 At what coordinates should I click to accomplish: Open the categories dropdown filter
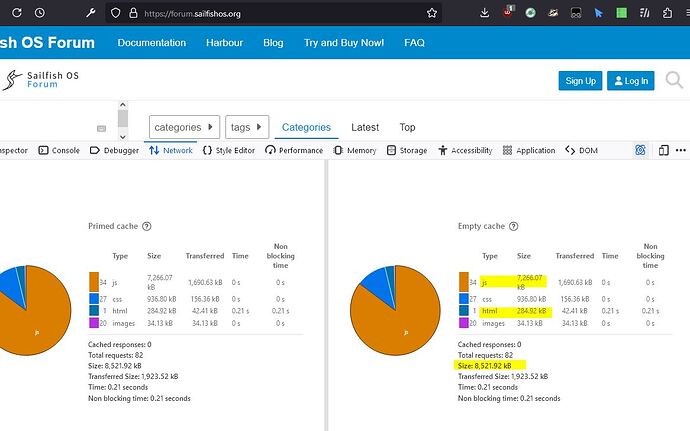(x=184, y=127)
